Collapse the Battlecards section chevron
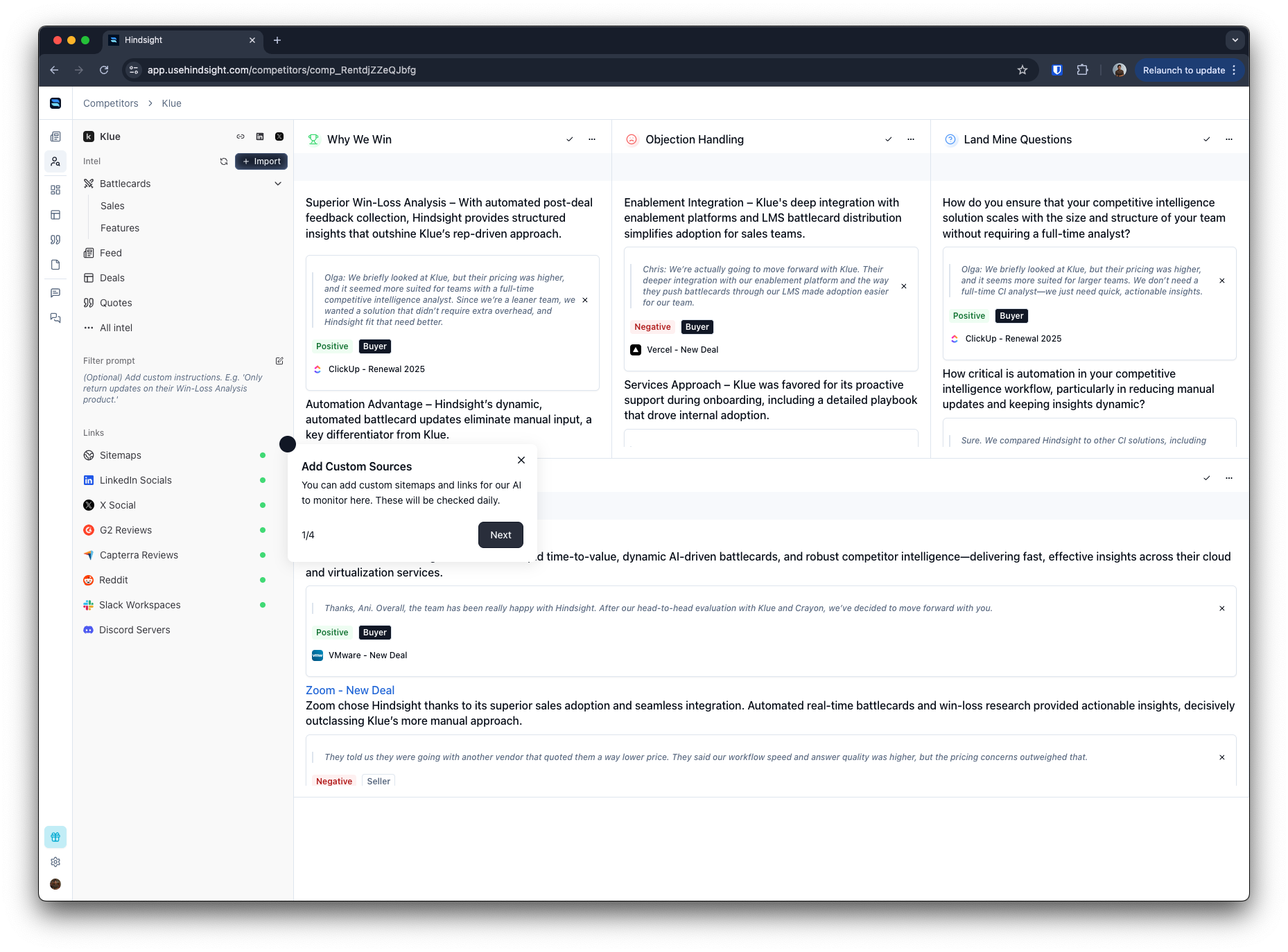The width and height of the screenshot is (1288, 952). pos(278,184)
